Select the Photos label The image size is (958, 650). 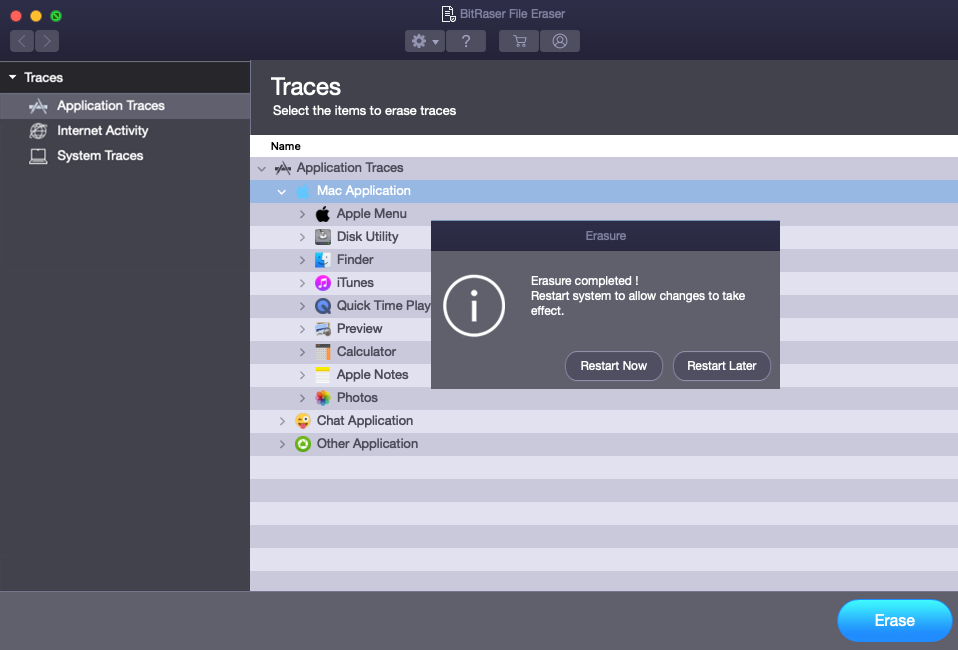click(357, 398)
